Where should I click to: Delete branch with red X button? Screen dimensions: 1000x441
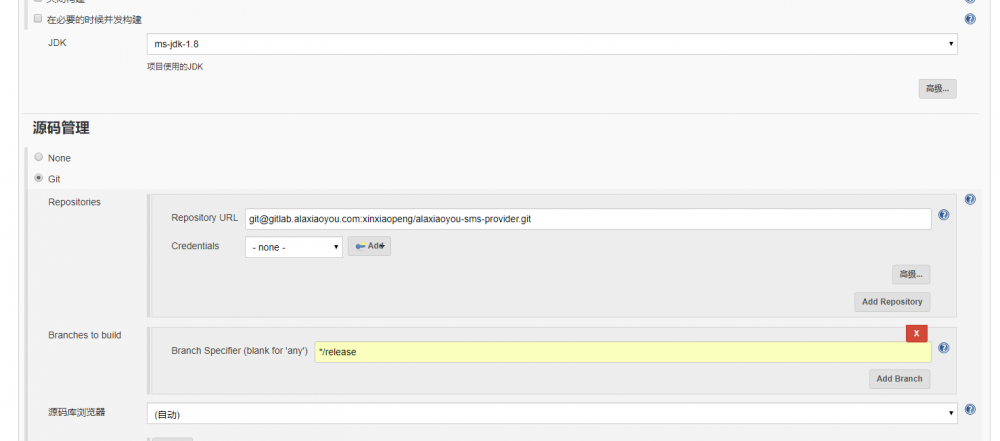[x=916, y=333]
